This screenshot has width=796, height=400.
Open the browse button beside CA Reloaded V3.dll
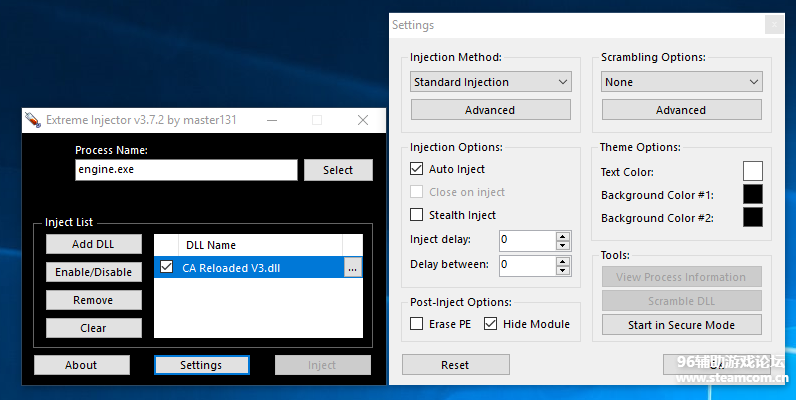point(353,268)
